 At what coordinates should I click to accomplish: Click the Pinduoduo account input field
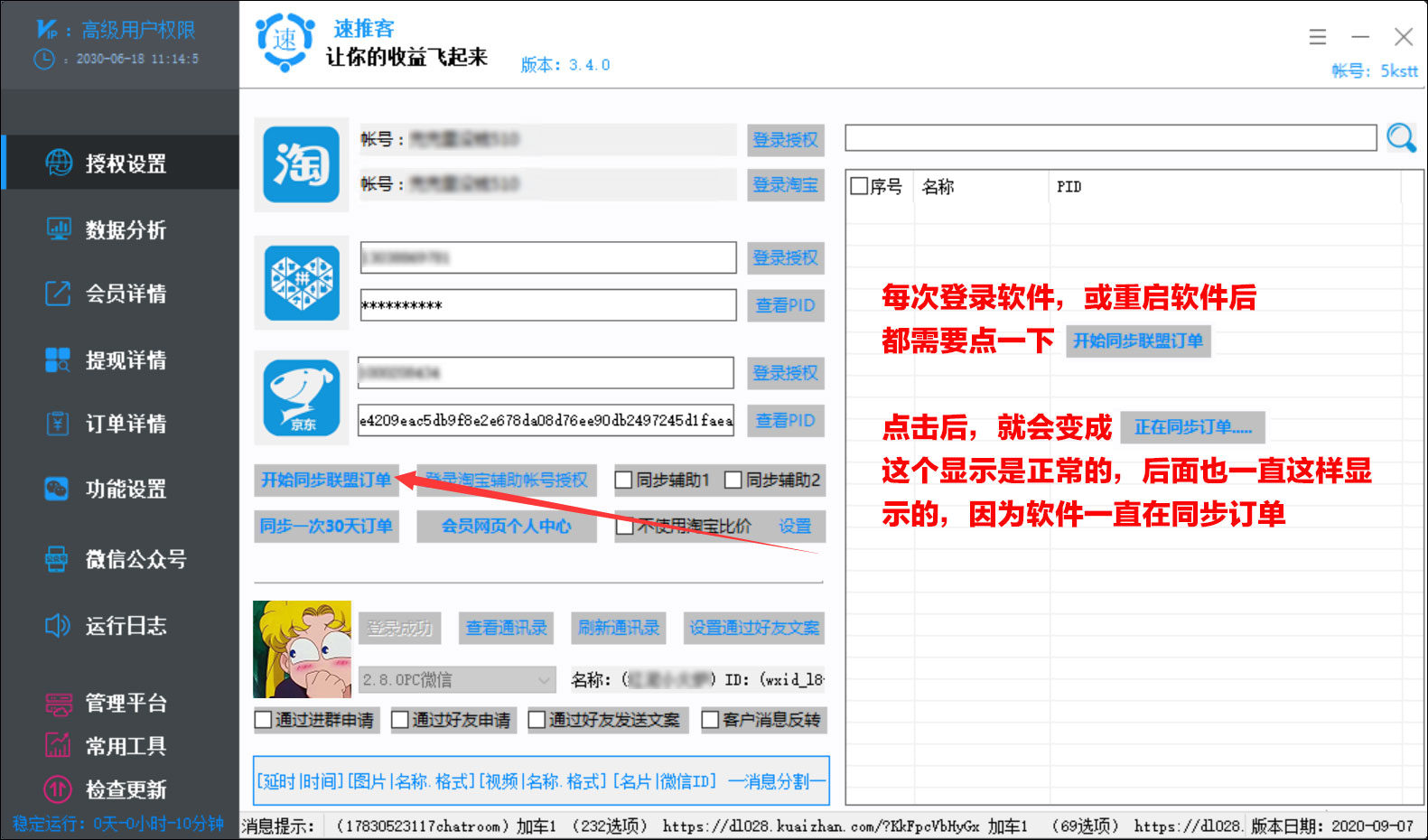(548, 257)
